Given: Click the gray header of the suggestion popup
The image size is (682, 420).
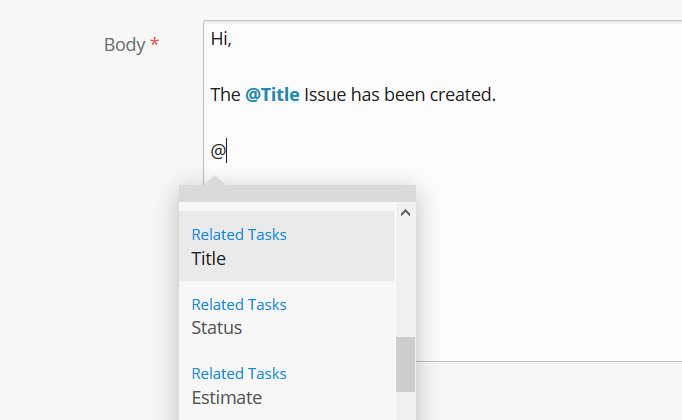Looking at the screenshot, I should click(x=297, y=194).
